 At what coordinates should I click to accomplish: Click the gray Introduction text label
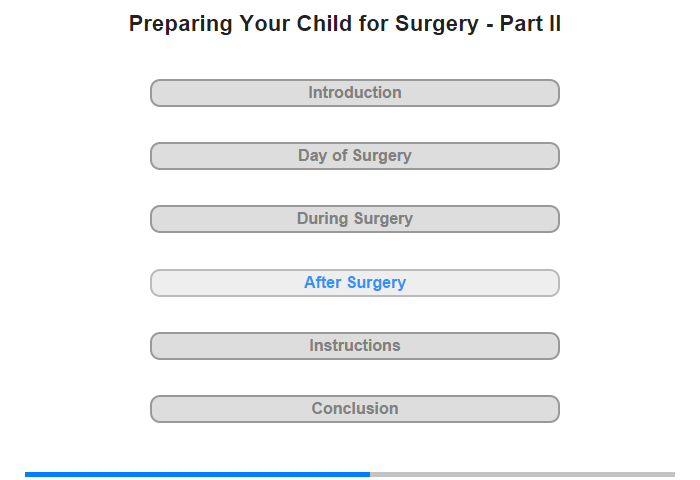pos(355,92)
